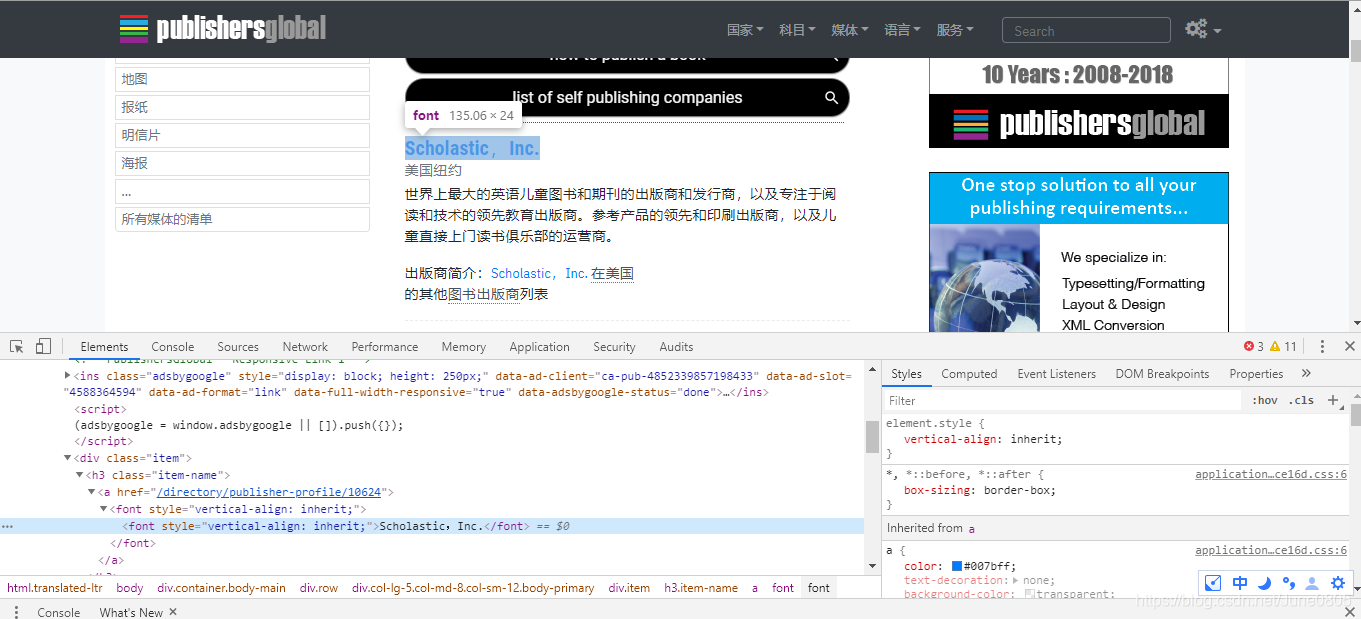1361x619 pixels.
Task: Open the 所有媒体的清单 link
Action: coord(242,219)
